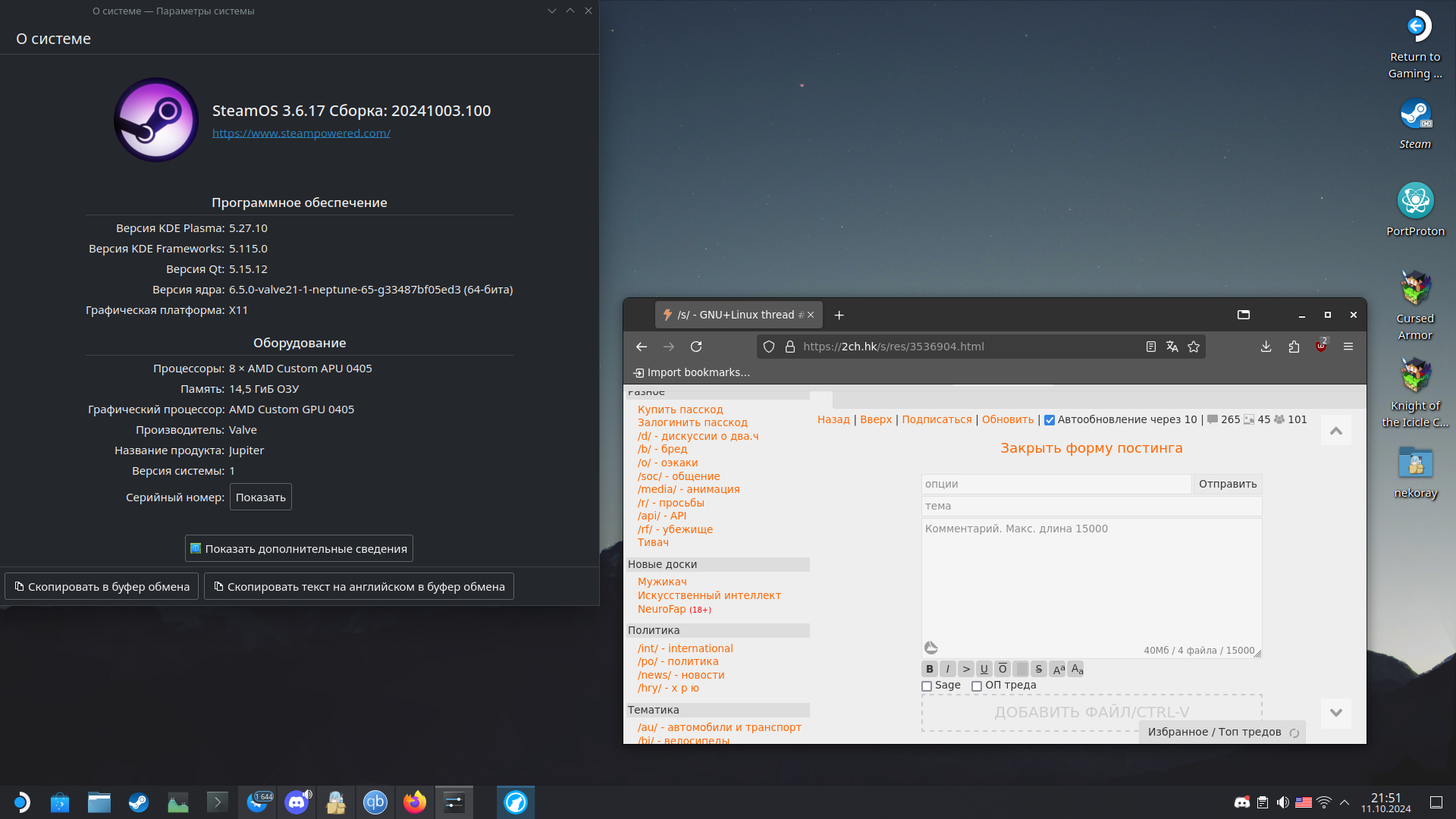Focus the опции input field

1056,484
